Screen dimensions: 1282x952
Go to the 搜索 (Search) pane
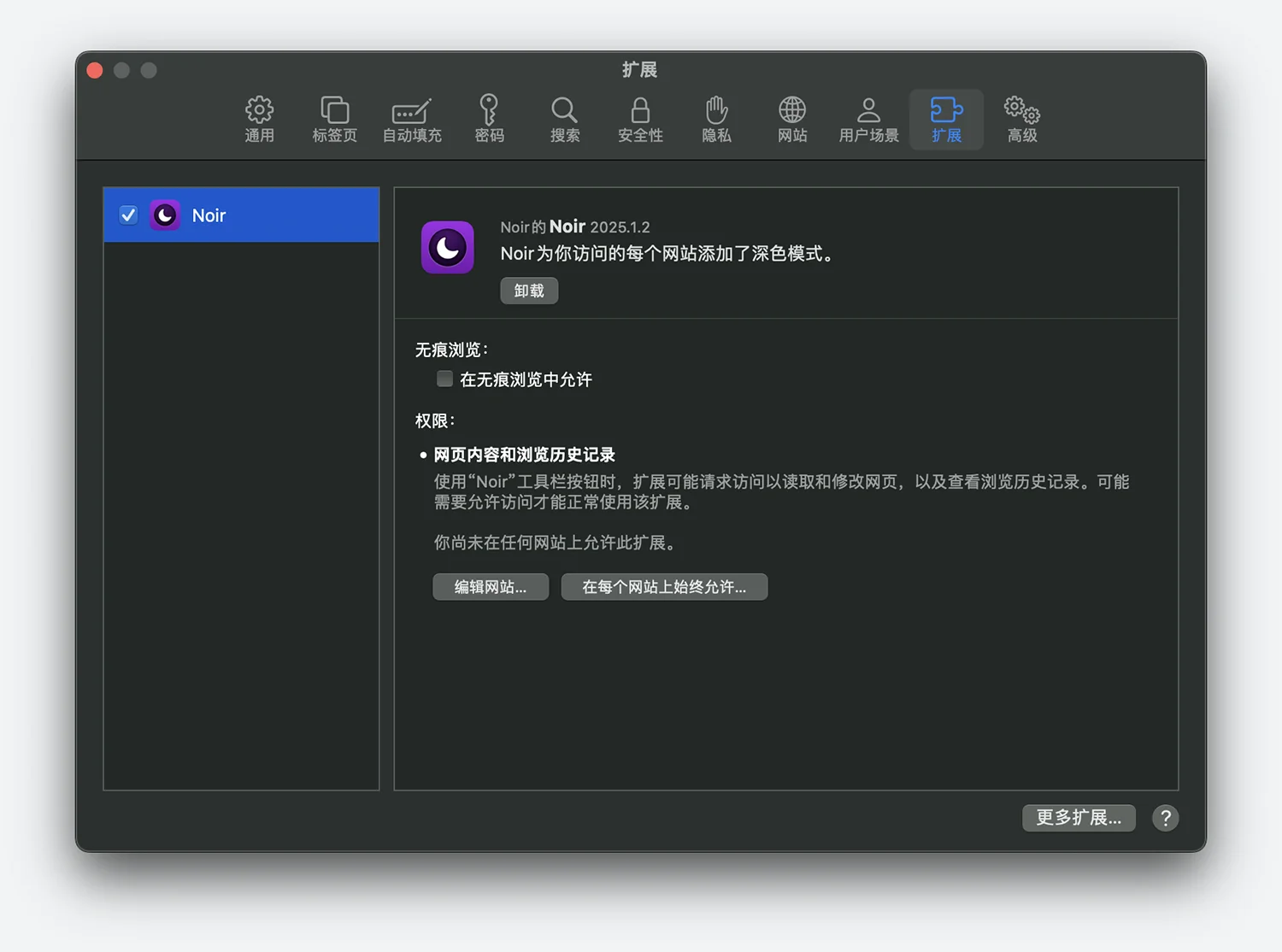[x=564, y=120]
